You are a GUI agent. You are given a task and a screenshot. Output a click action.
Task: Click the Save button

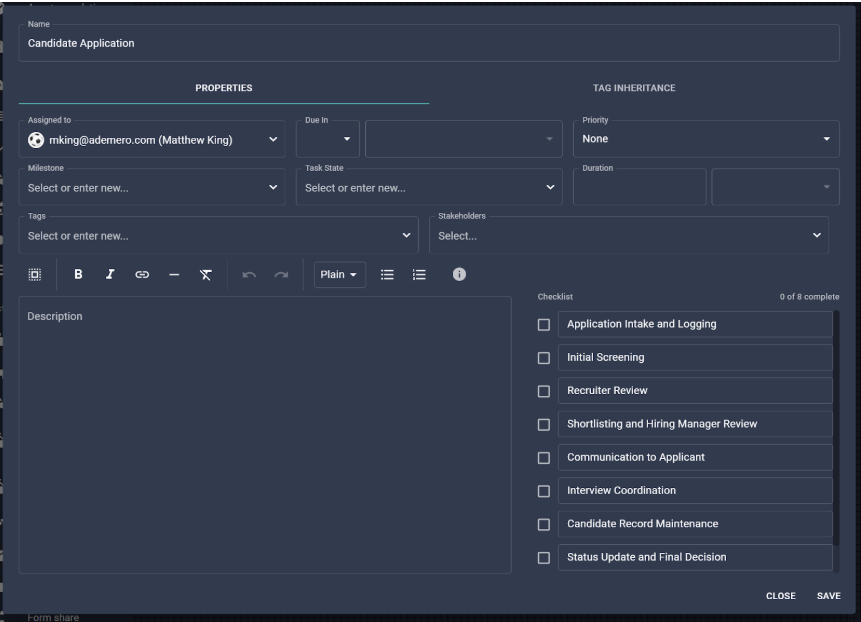[829, 596]
